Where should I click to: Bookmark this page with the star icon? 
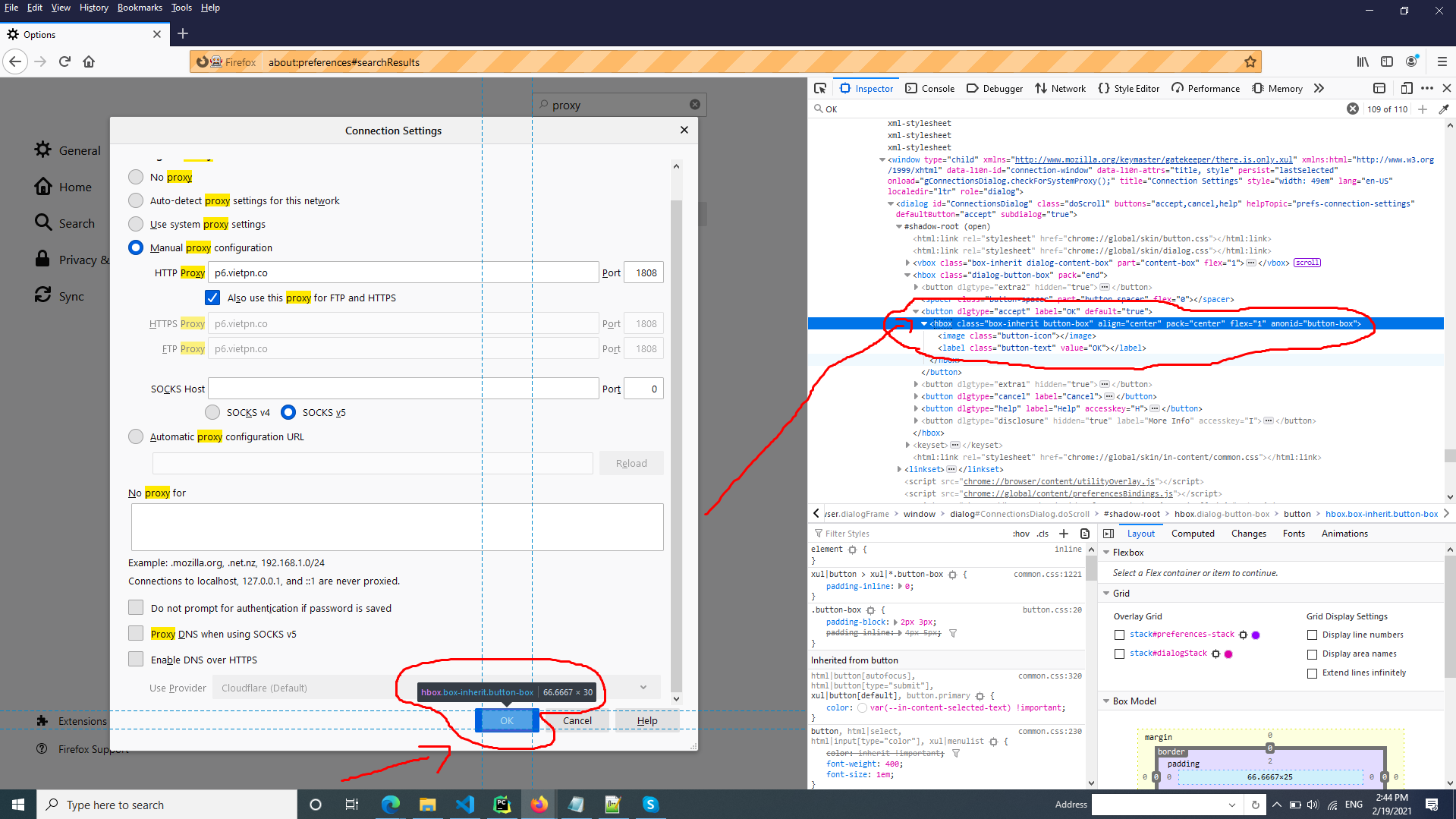coord(1250,61)
